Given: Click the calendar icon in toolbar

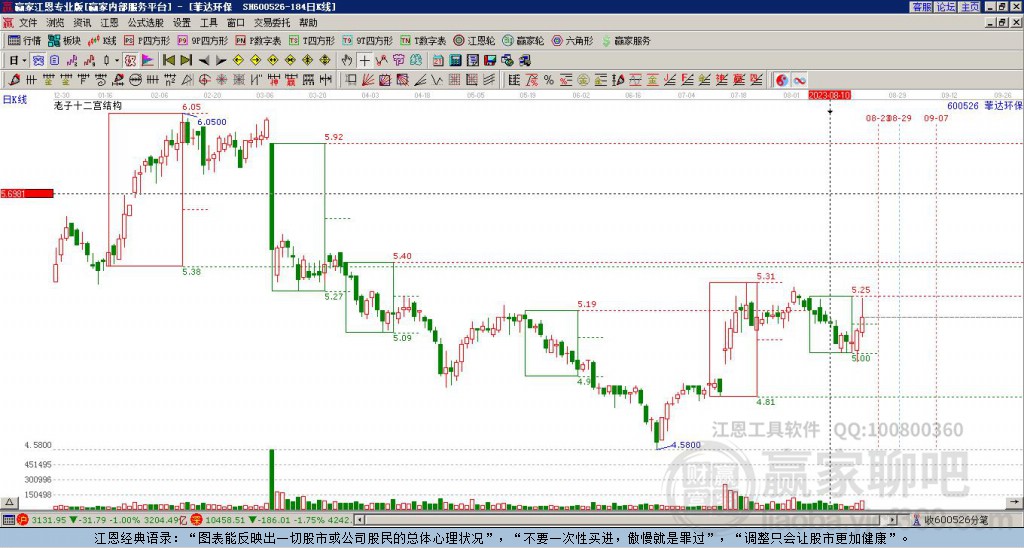Looking at the screenshot, I should 438,61.
